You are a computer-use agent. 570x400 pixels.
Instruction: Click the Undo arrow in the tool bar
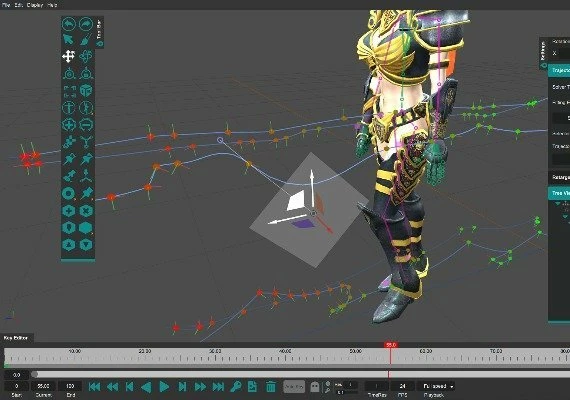pyautogui.click(x=69, y=24)
